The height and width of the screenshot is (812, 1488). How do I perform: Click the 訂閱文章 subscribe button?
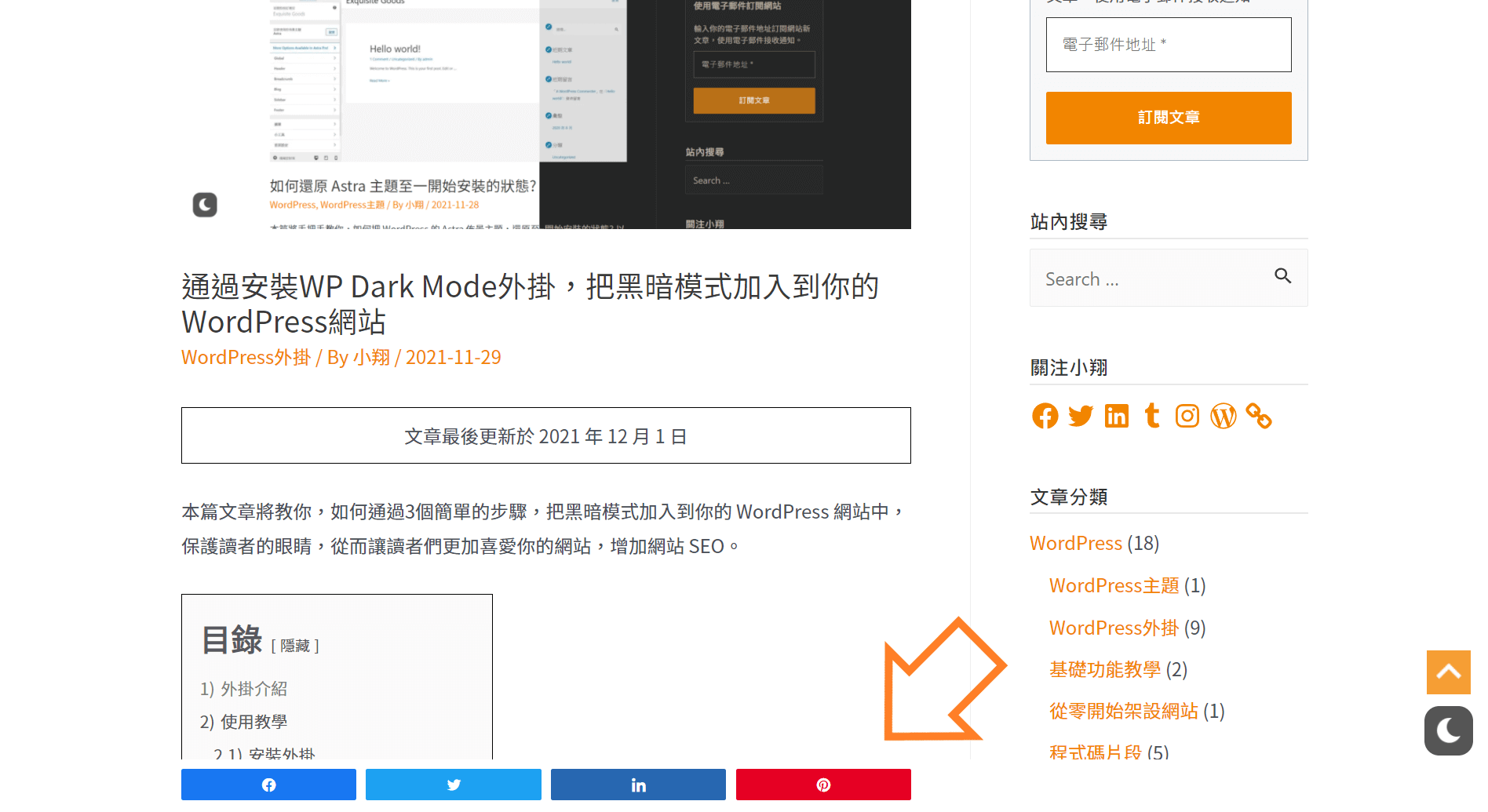click(x=1169, y=118)
